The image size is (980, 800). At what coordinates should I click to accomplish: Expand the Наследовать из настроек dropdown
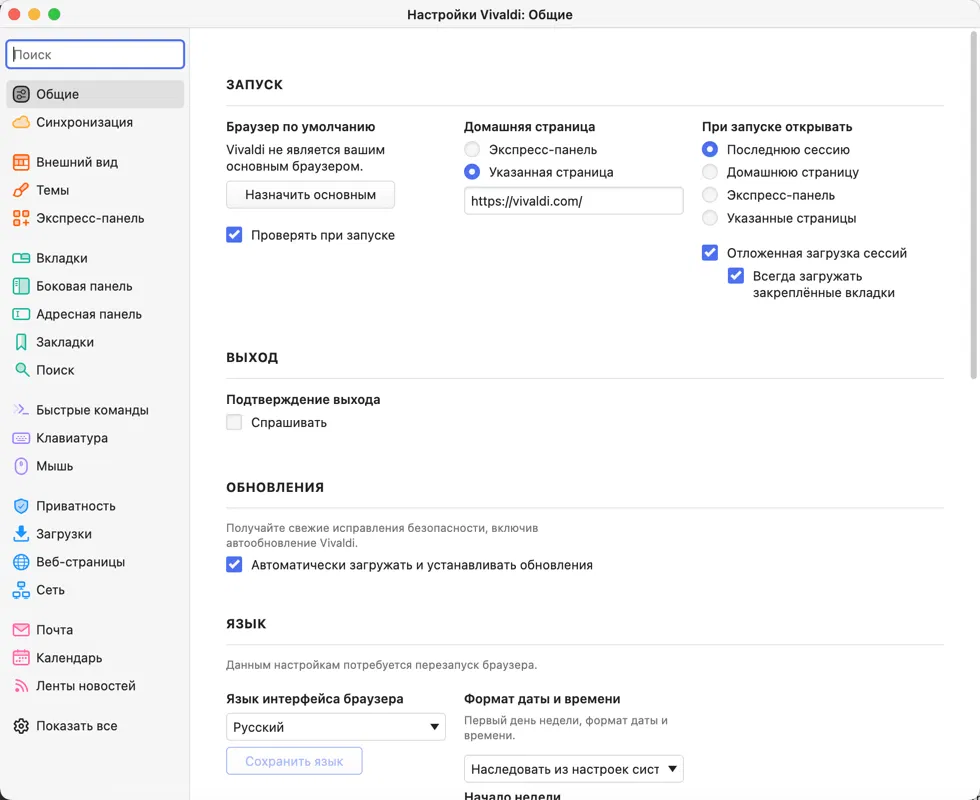573,769
